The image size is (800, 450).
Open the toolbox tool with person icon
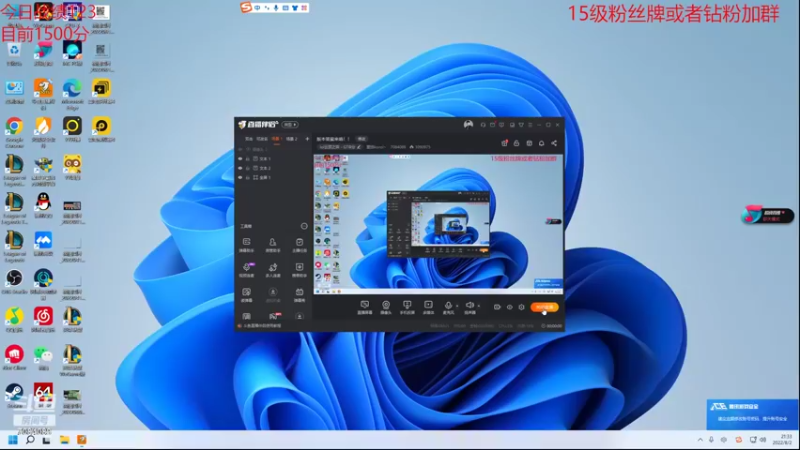(272, 244)
